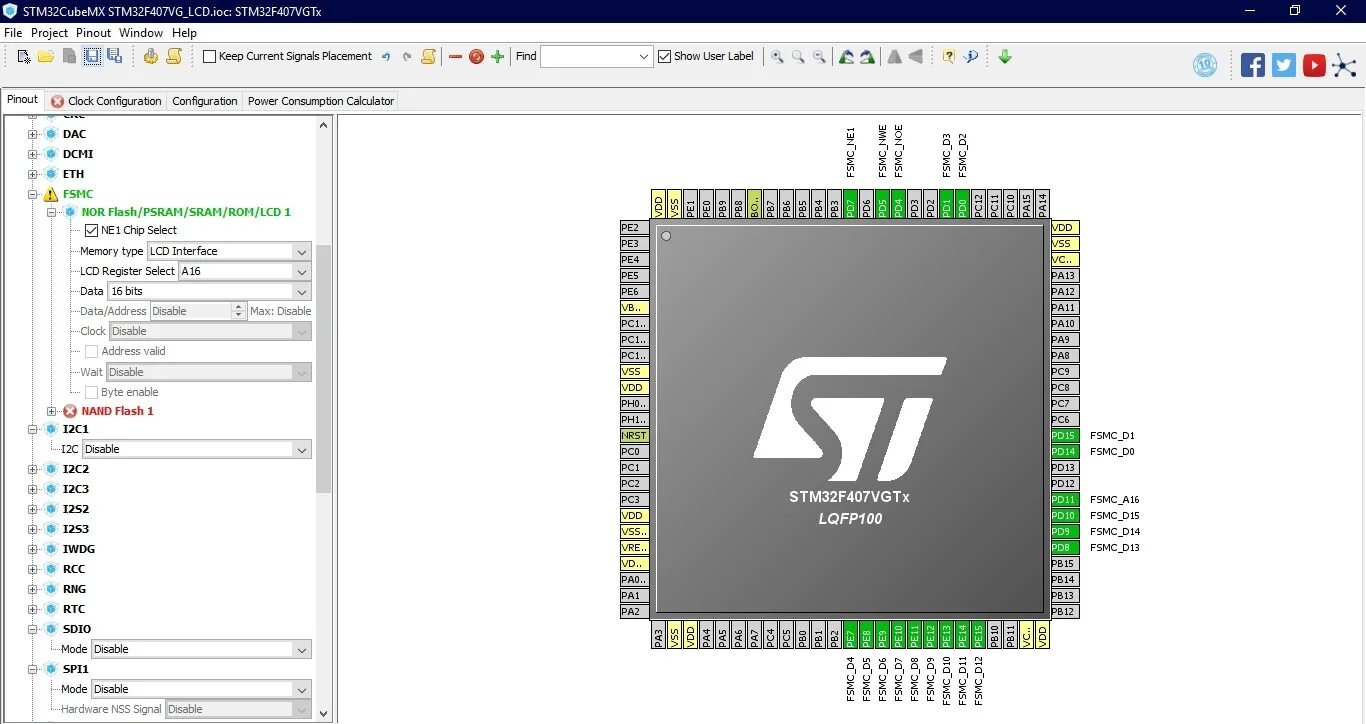
Task: Expand the NAND Flash 1 node
Action: (x=52, y=411)
